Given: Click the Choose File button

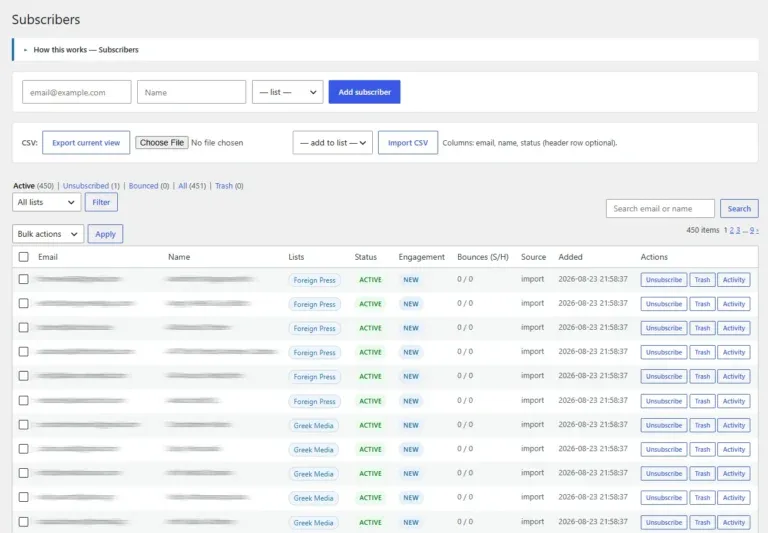Looking at the screenshot, I should pos(162,143).
